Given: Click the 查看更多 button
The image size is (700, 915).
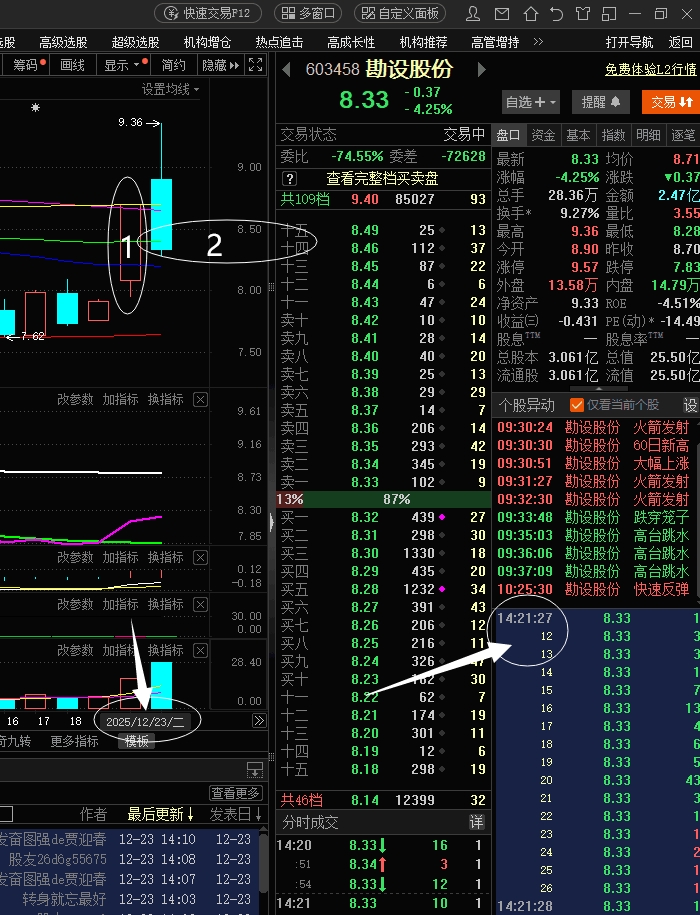Looking at the screenshot, I should click(236, 793).
